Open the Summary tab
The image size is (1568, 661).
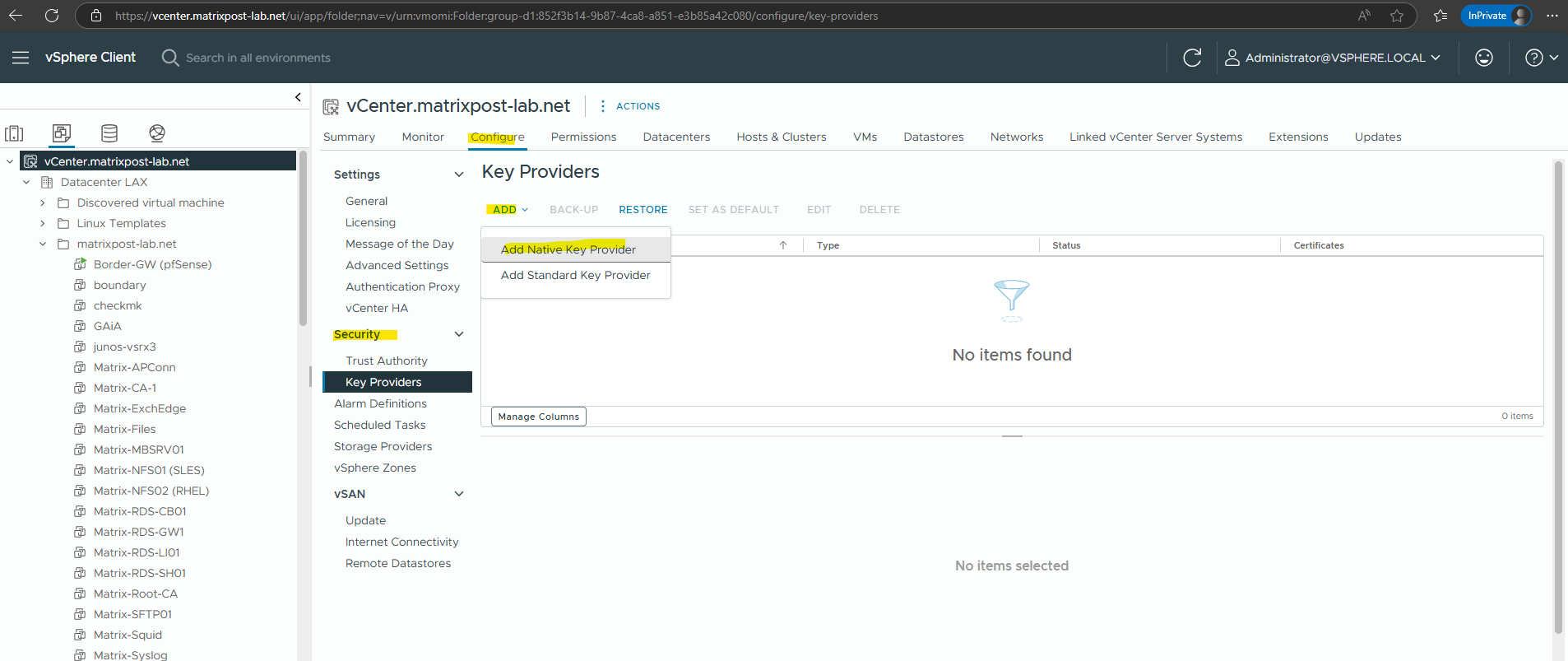[349, 137]
